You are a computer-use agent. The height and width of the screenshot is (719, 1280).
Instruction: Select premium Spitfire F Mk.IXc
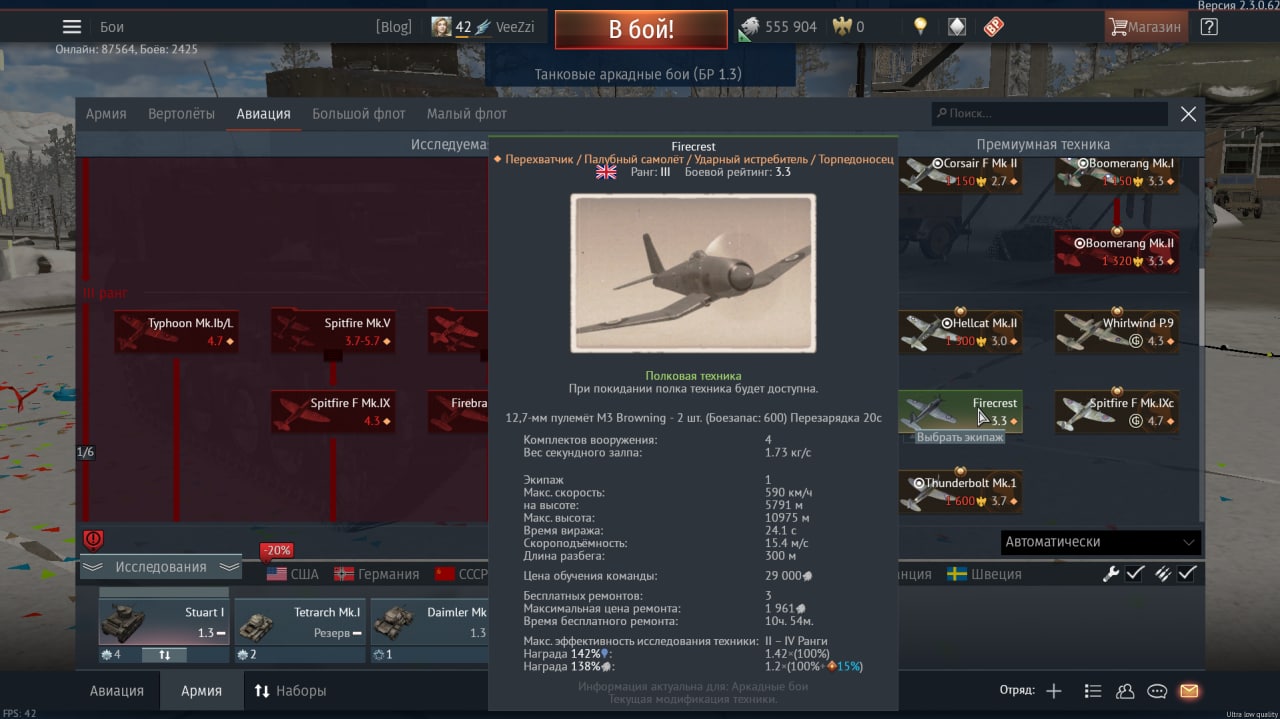coord(1117,412)
